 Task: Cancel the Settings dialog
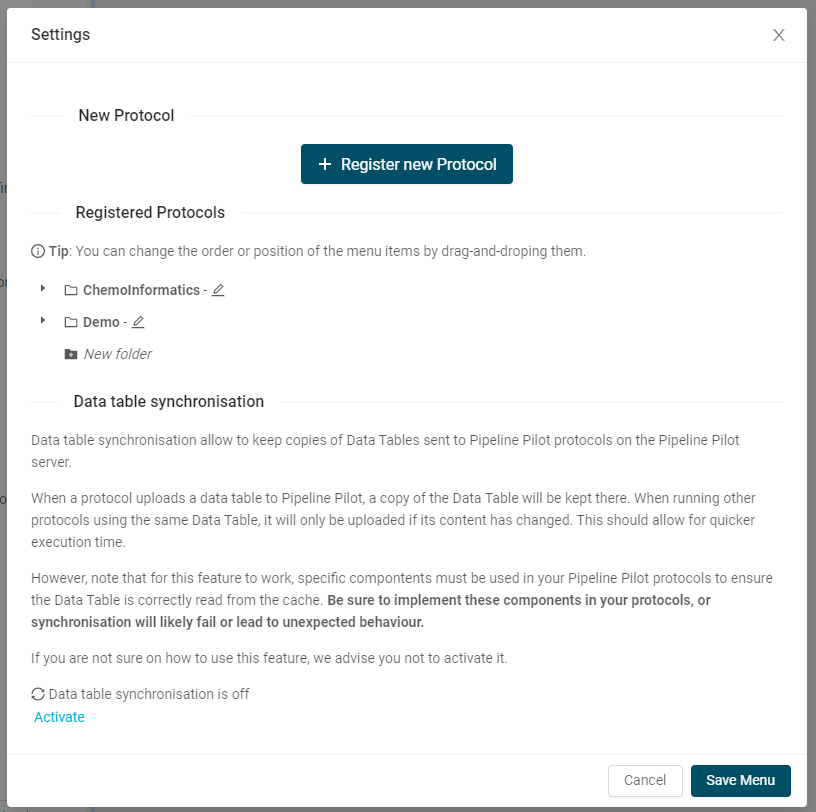click(x=645, y=780)
